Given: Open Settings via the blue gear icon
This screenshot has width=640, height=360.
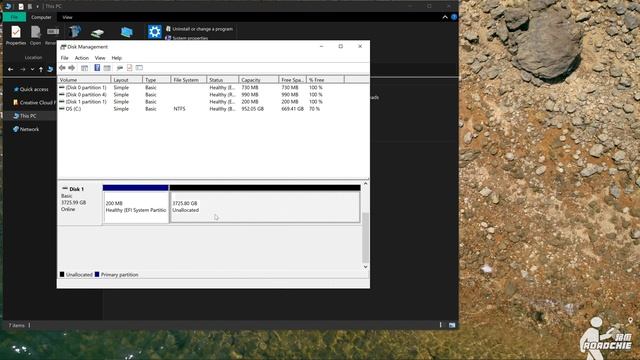Looking at the screenshot, I should [155, 31].
